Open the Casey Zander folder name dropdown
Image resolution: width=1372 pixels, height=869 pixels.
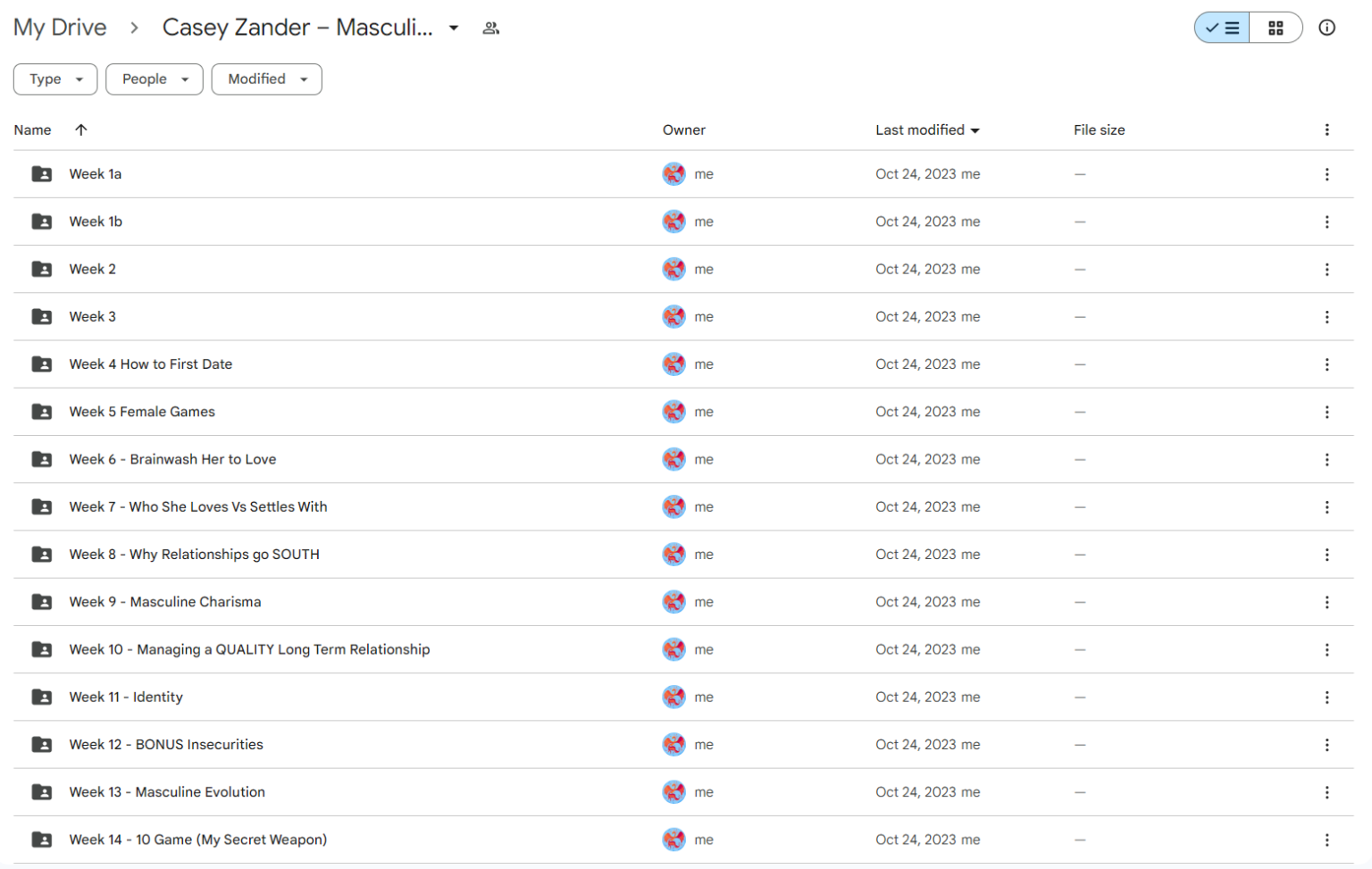pyautogui.click(x=454, y=29)
